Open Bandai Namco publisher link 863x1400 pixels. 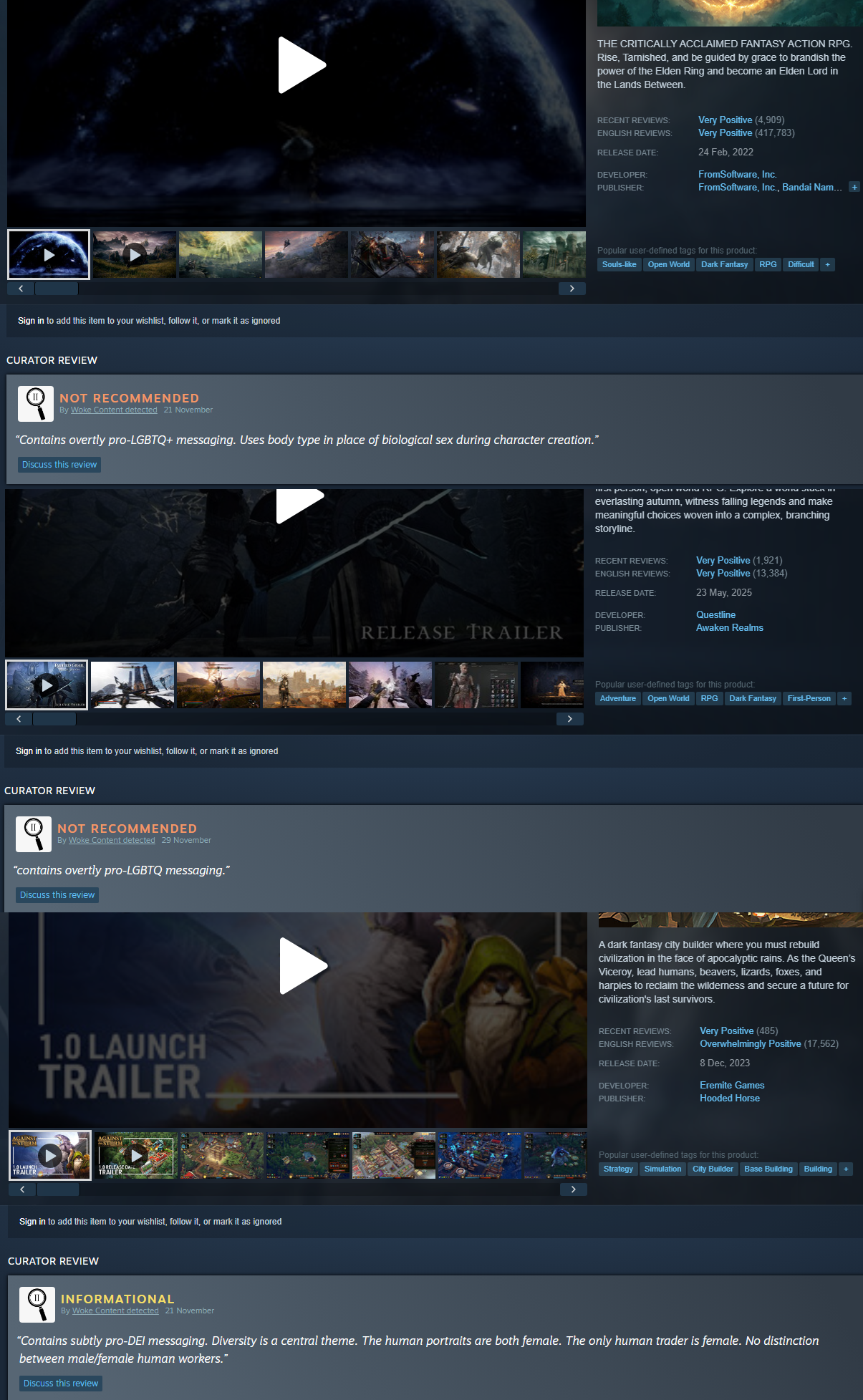point(812,187)
